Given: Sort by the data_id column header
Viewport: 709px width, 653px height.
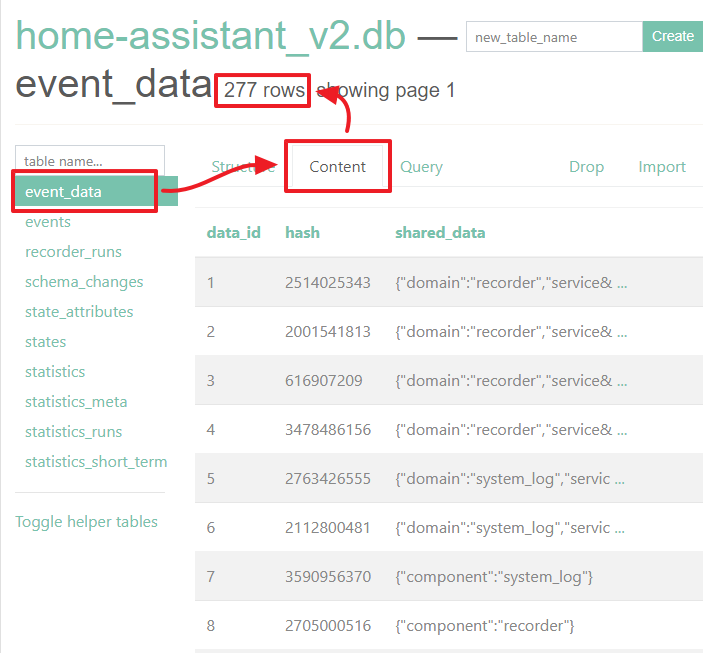Looking at the screenshot, I should tap(233, 232).
